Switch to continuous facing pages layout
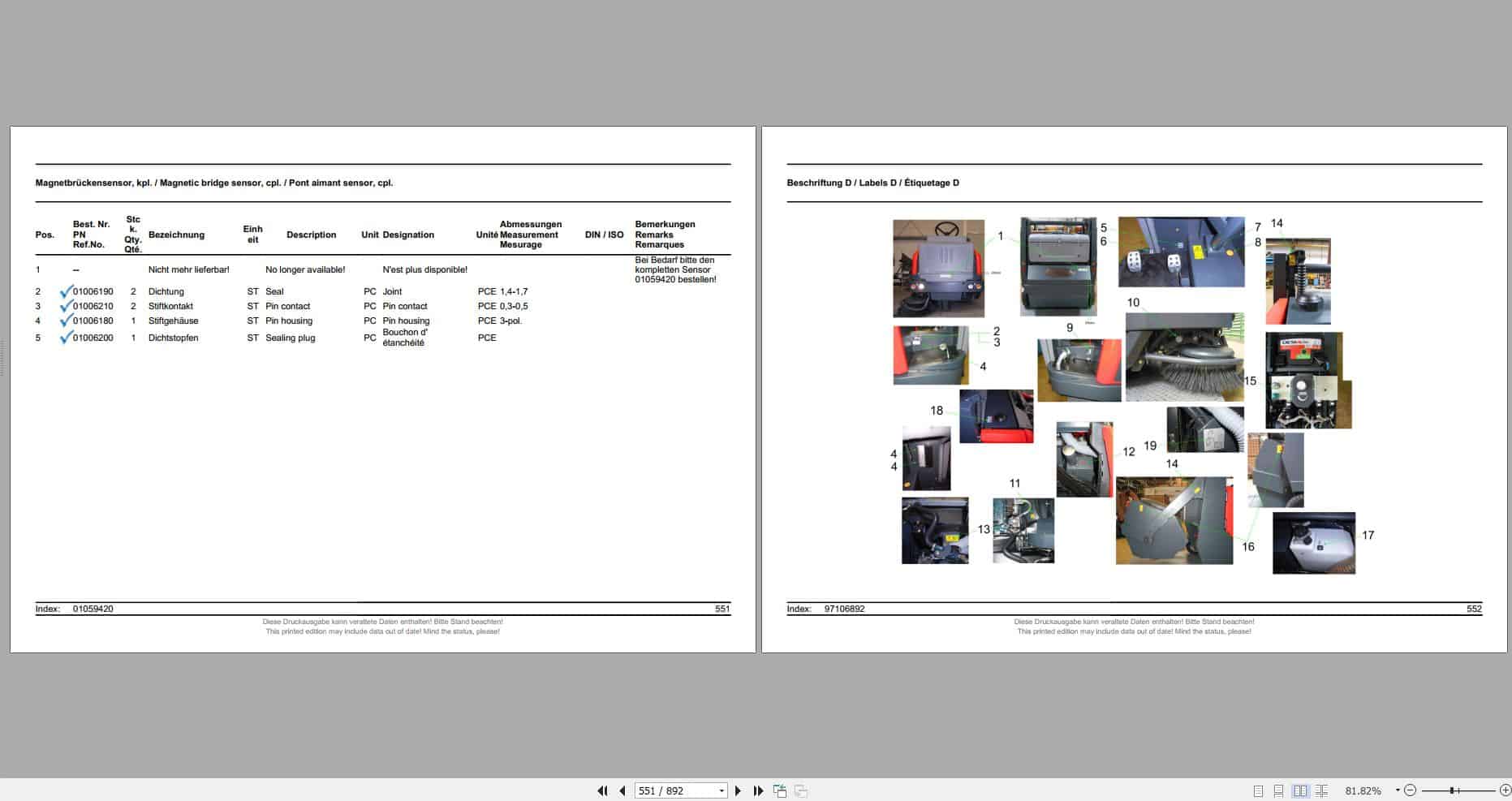Image resolution: width=1512 pixels, height=801 pixels. [x=1322, y=790]
